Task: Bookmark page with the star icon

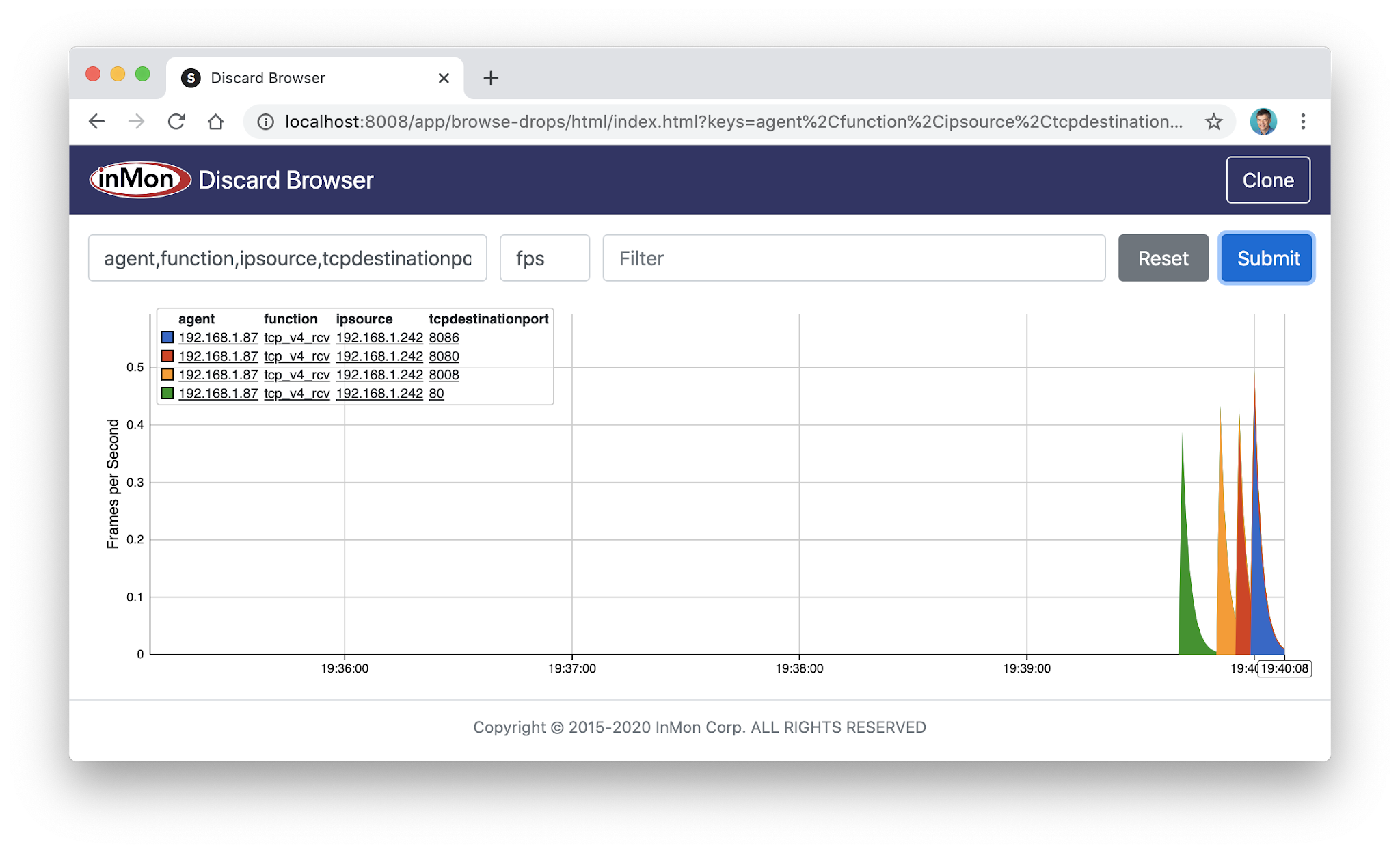Action: [x=1213, y=122]
